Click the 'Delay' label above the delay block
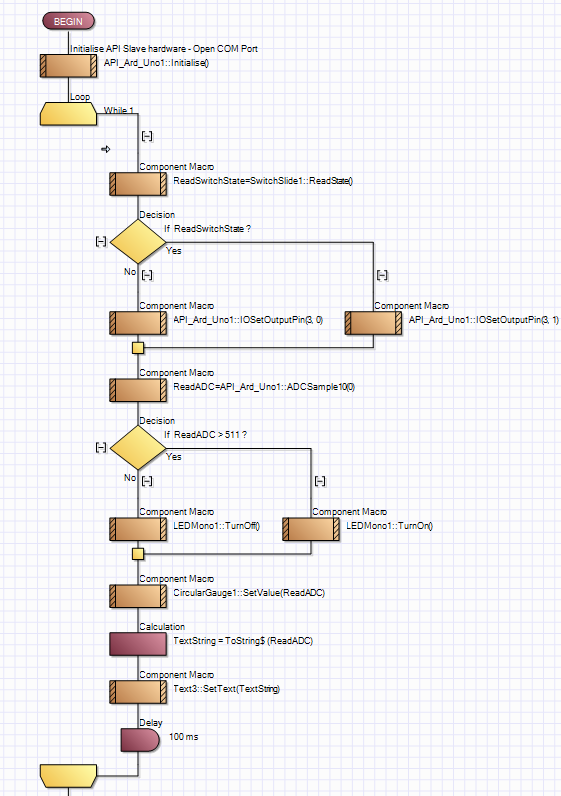Screen dimensions: 561x796 click(x=151, y=722)
